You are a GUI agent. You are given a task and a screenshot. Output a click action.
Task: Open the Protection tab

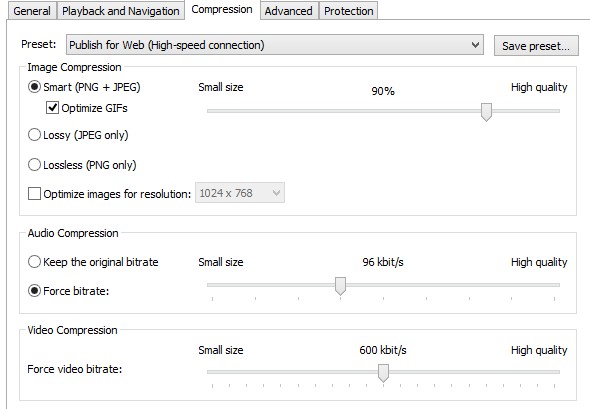[348, 11]
